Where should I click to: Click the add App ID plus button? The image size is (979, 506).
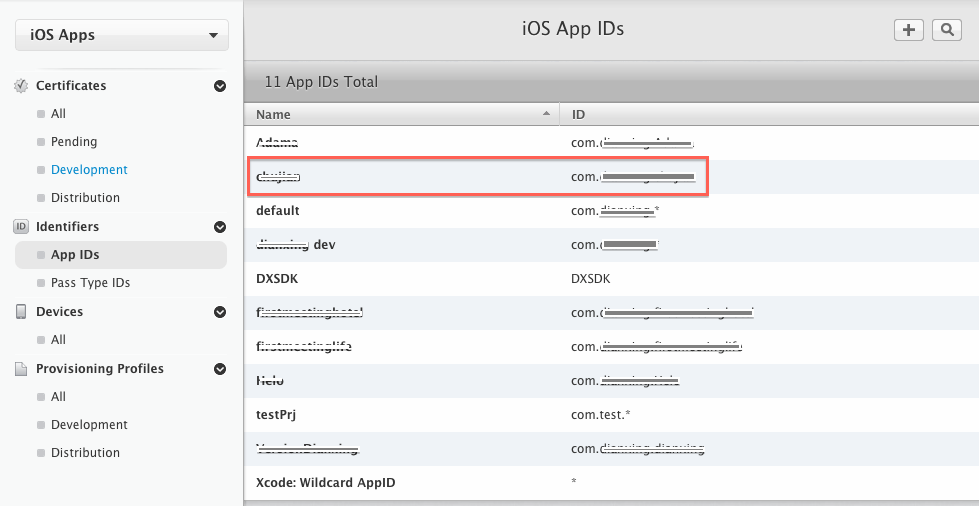click(x=908, y=30)
